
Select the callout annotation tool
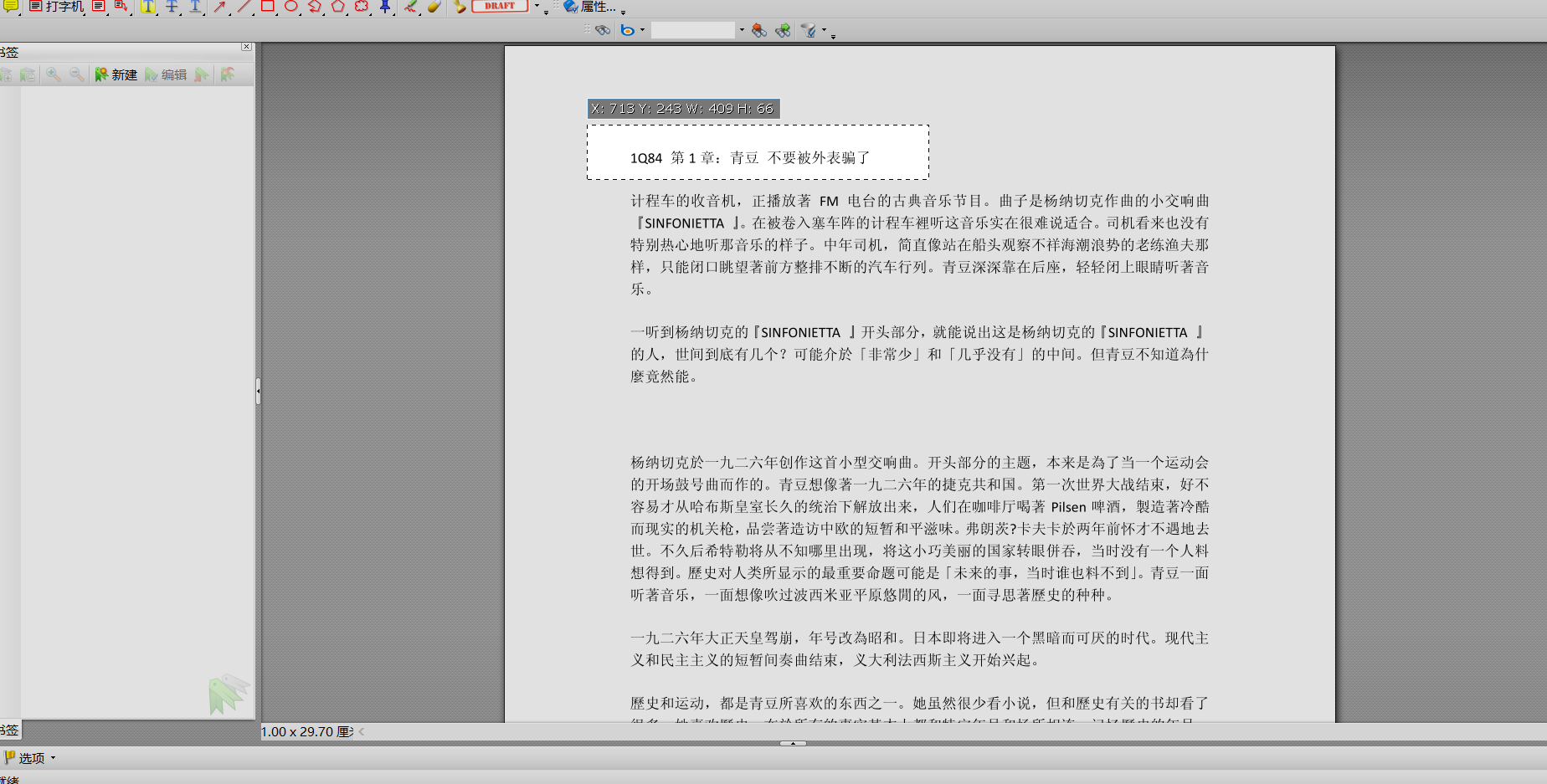[x=121, y=7]
